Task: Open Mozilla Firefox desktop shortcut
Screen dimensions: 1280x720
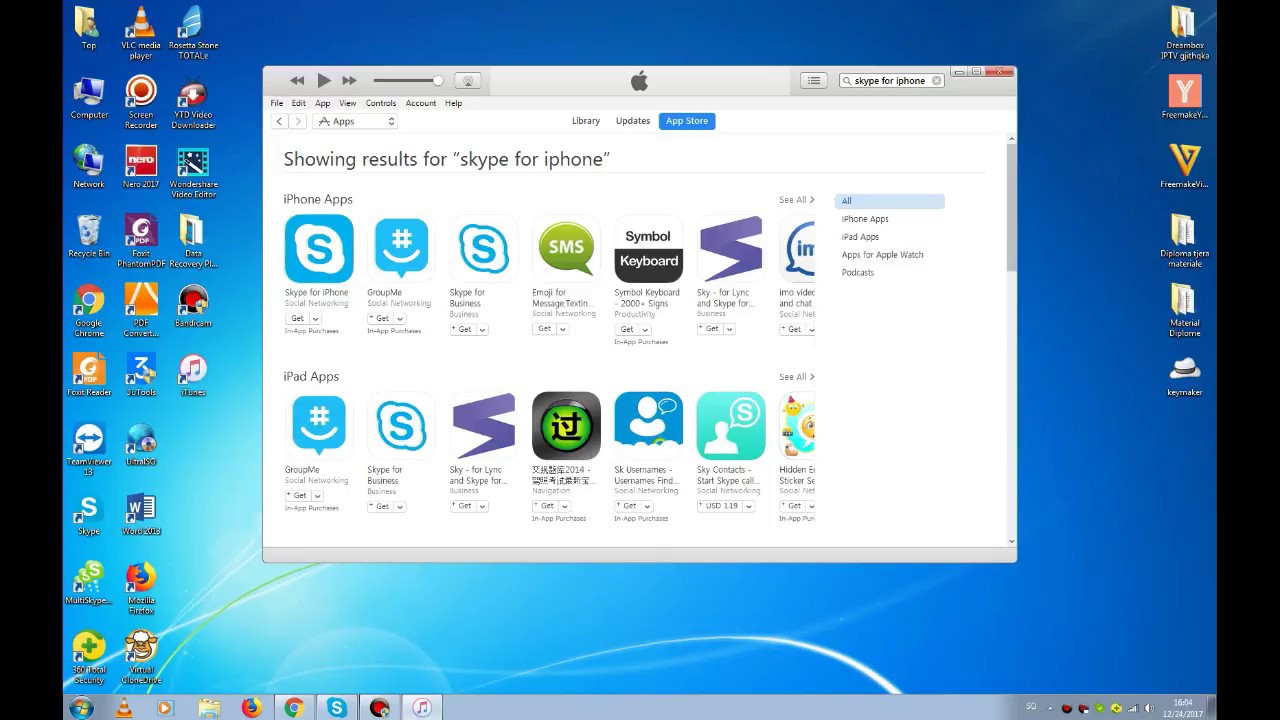Action: (x=141, y=587)
